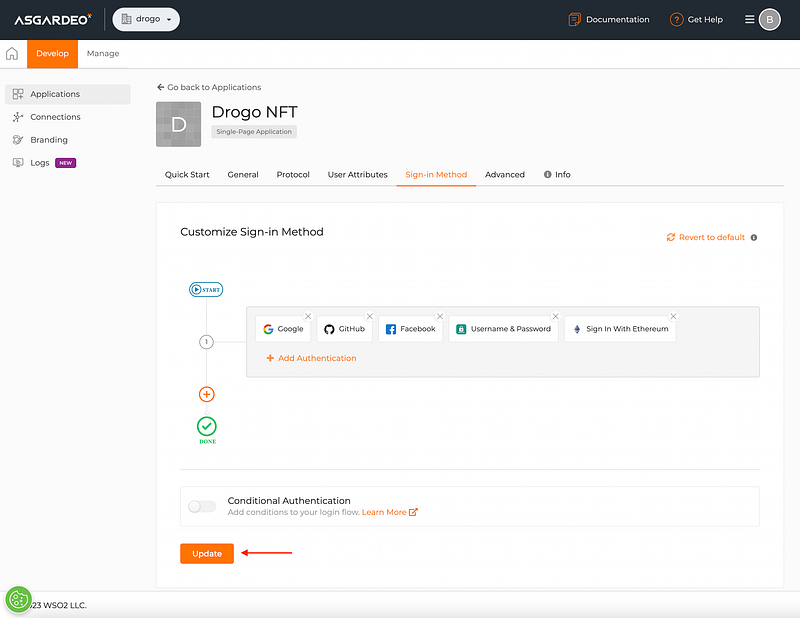Select the GitHub authenticator

pos(344,329)
